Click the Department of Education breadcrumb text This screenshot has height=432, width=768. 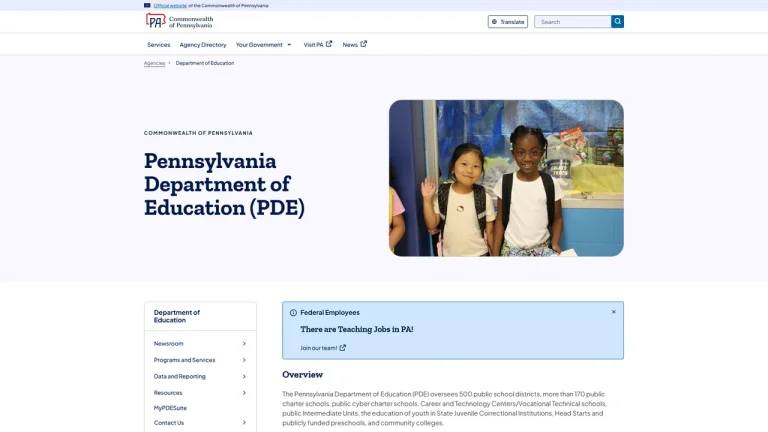(205, 63)
